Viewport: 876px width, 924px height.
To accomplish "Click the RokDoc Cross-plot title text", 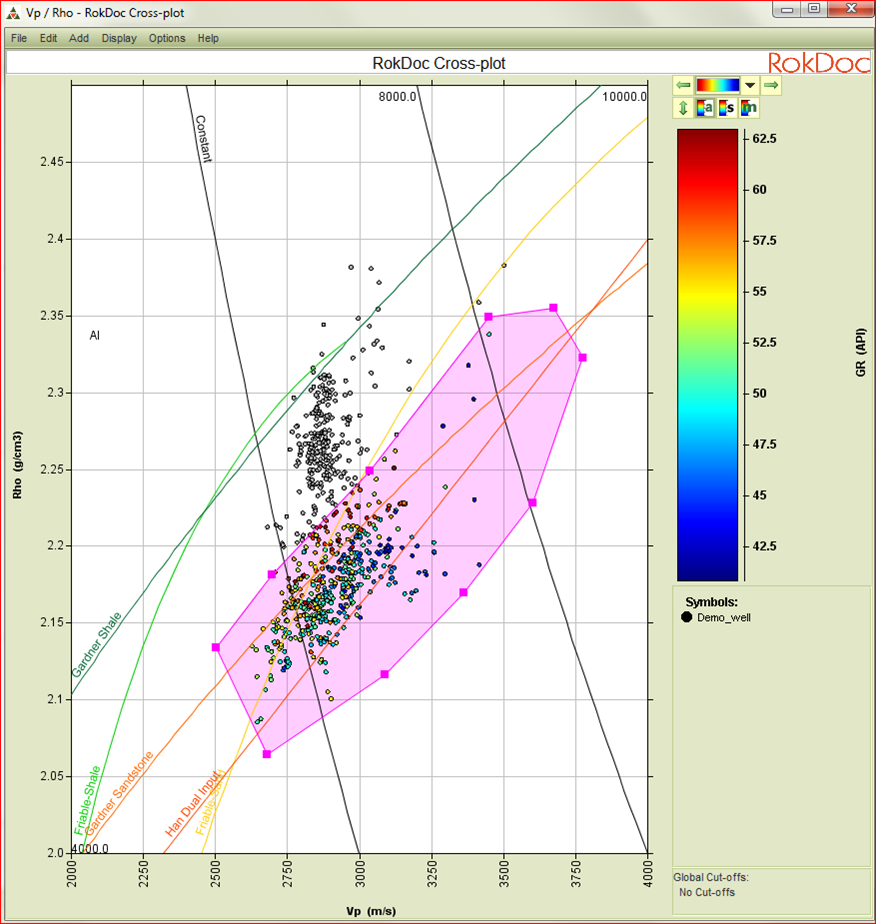I will (x=438, y=63).
